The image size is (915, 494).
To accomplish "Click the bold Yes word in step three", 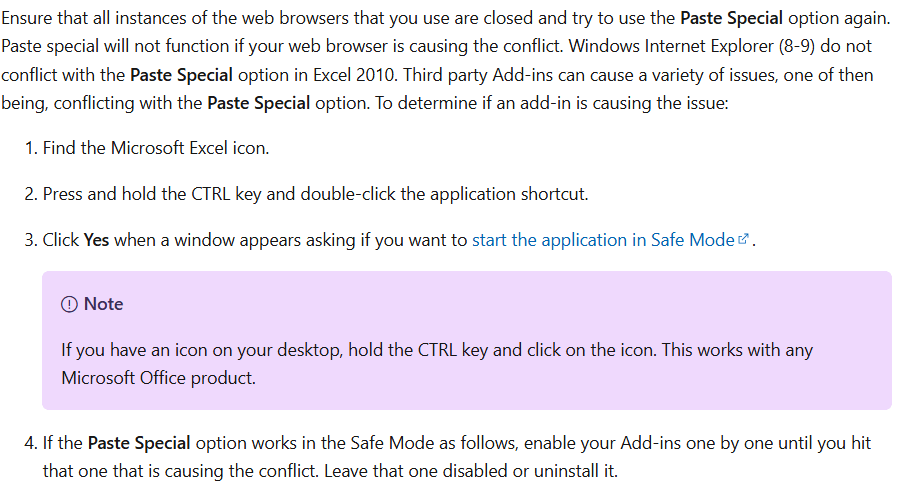I will (x=96, y=240).
